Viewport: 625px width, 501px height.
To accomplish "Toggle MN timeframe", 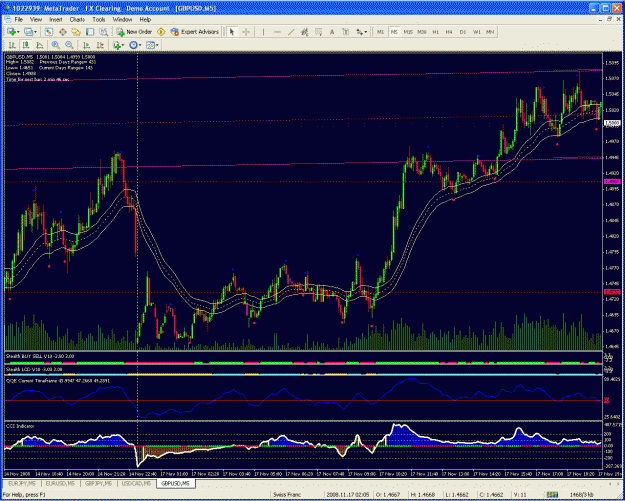I will click(x=490, y=32).
